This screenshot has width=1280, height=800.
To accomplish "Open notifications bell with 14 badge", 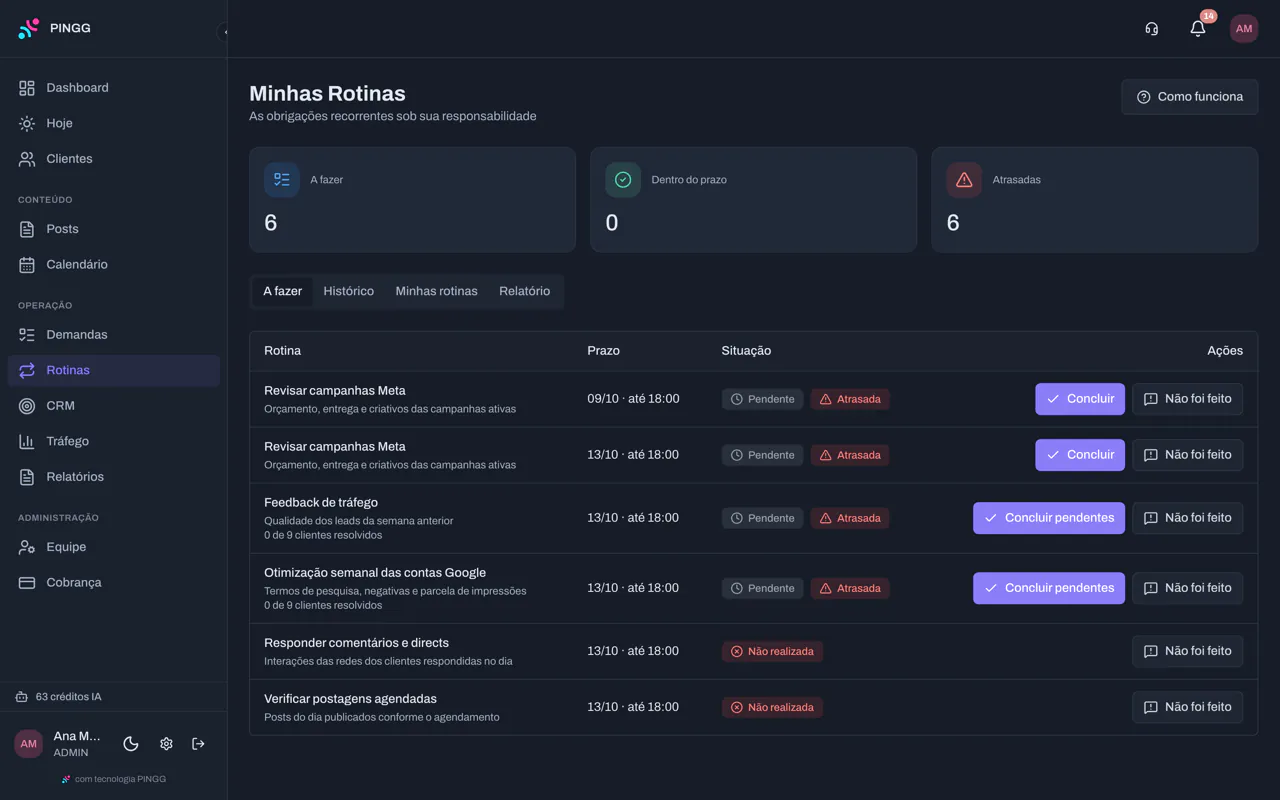I will click(x=1197, y=29).
